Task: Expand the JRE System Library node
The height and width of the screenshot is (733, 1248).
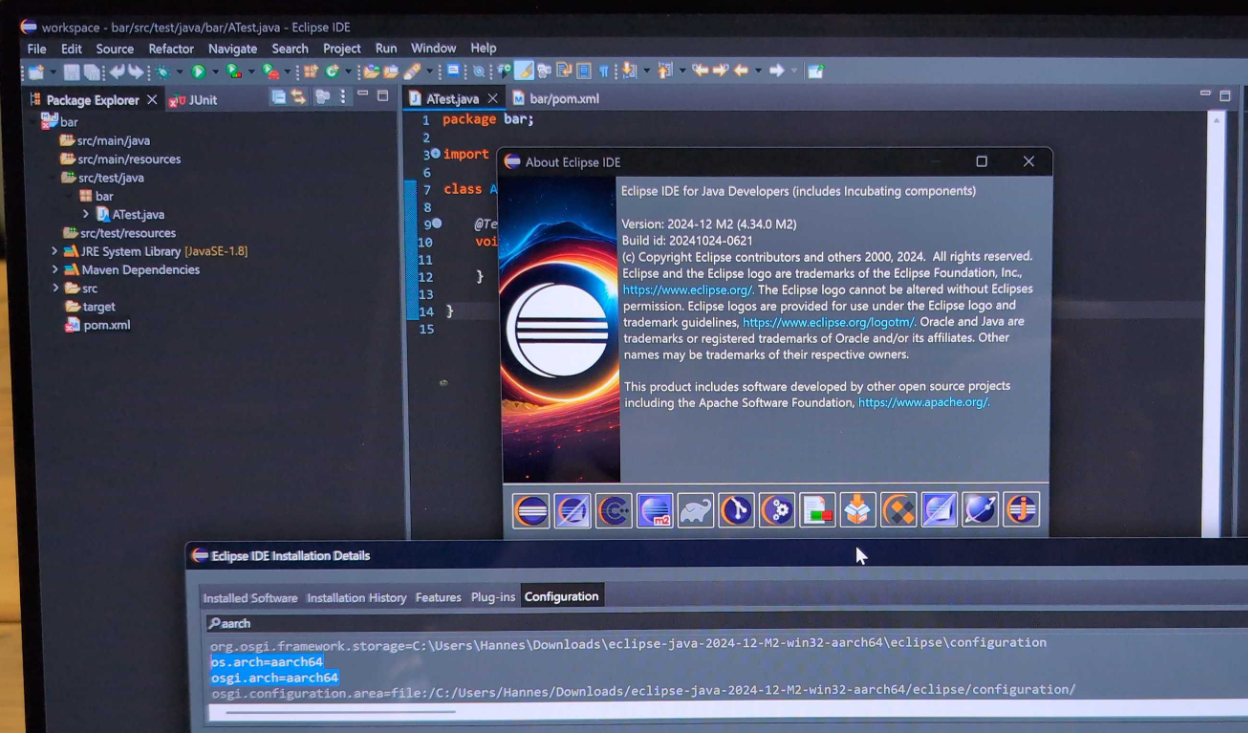Action: (x=54, y=251)
